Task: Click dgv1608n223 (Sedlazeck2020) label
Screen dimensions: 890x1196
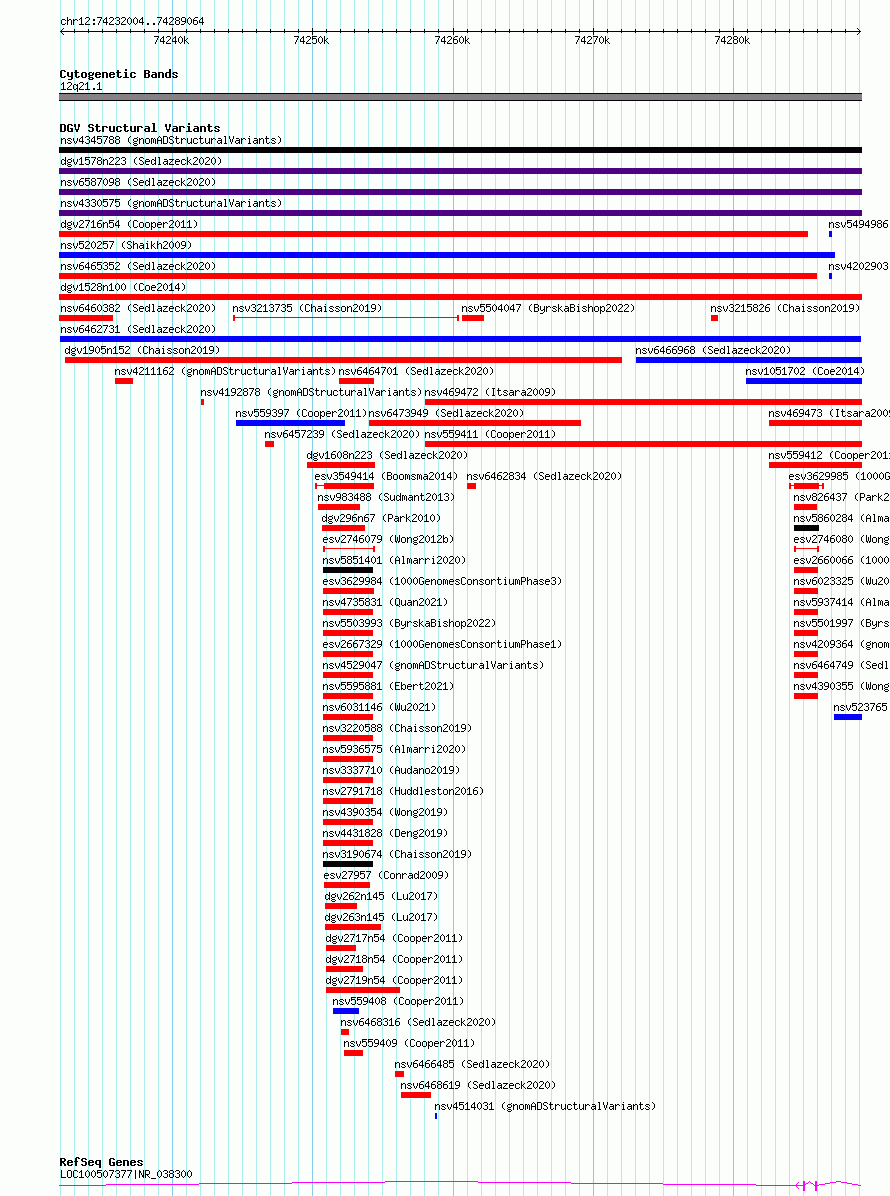Action: click(387, 455)
